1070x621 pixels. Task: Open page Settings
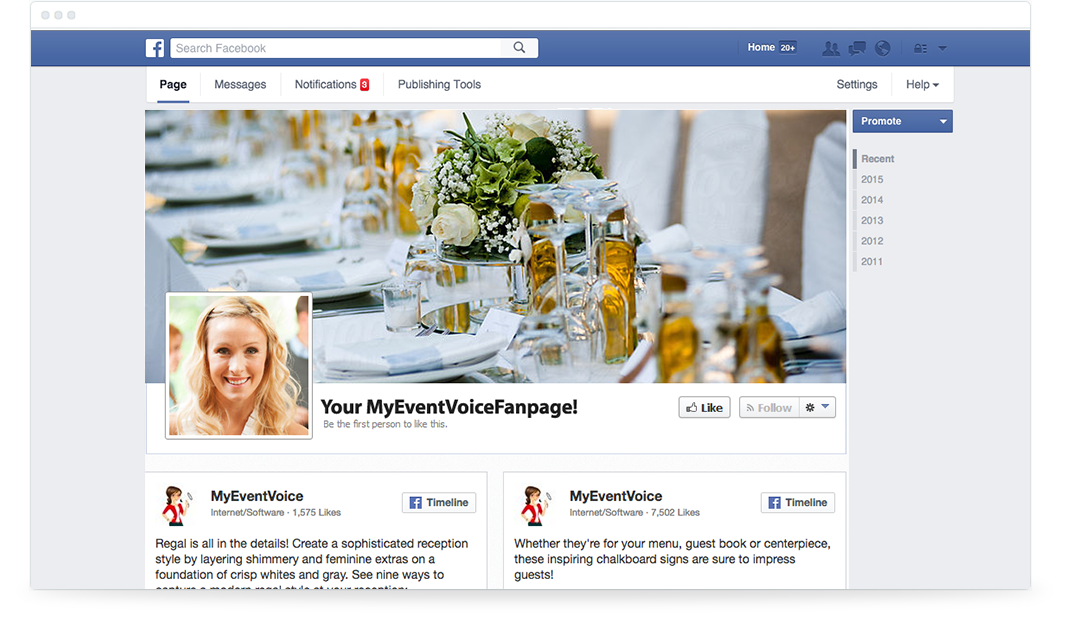pyautogui.click(x=856, y=85)
